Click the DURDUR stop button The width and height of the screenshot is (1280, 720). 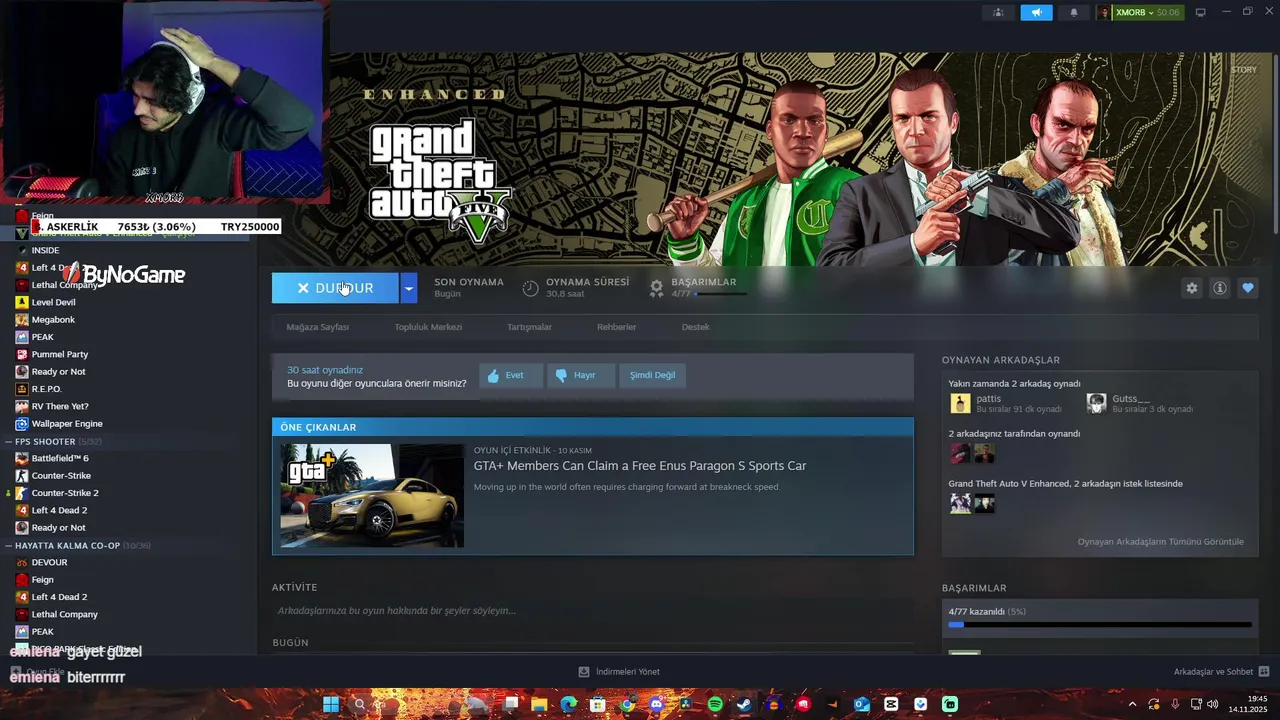(335, 288)
